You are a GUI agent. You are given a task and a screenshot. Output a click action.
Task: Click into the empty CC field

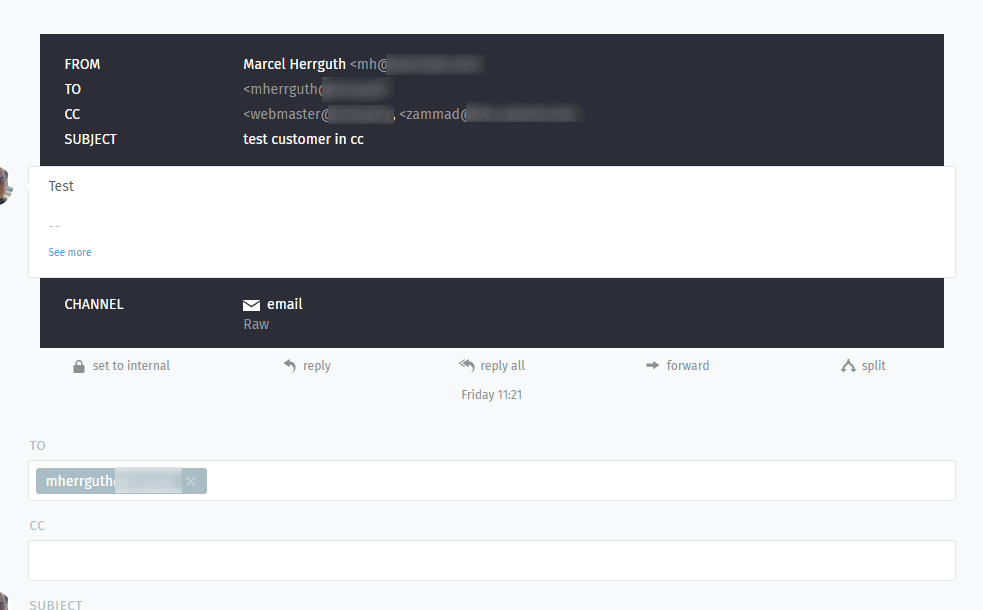click(492, 560)
